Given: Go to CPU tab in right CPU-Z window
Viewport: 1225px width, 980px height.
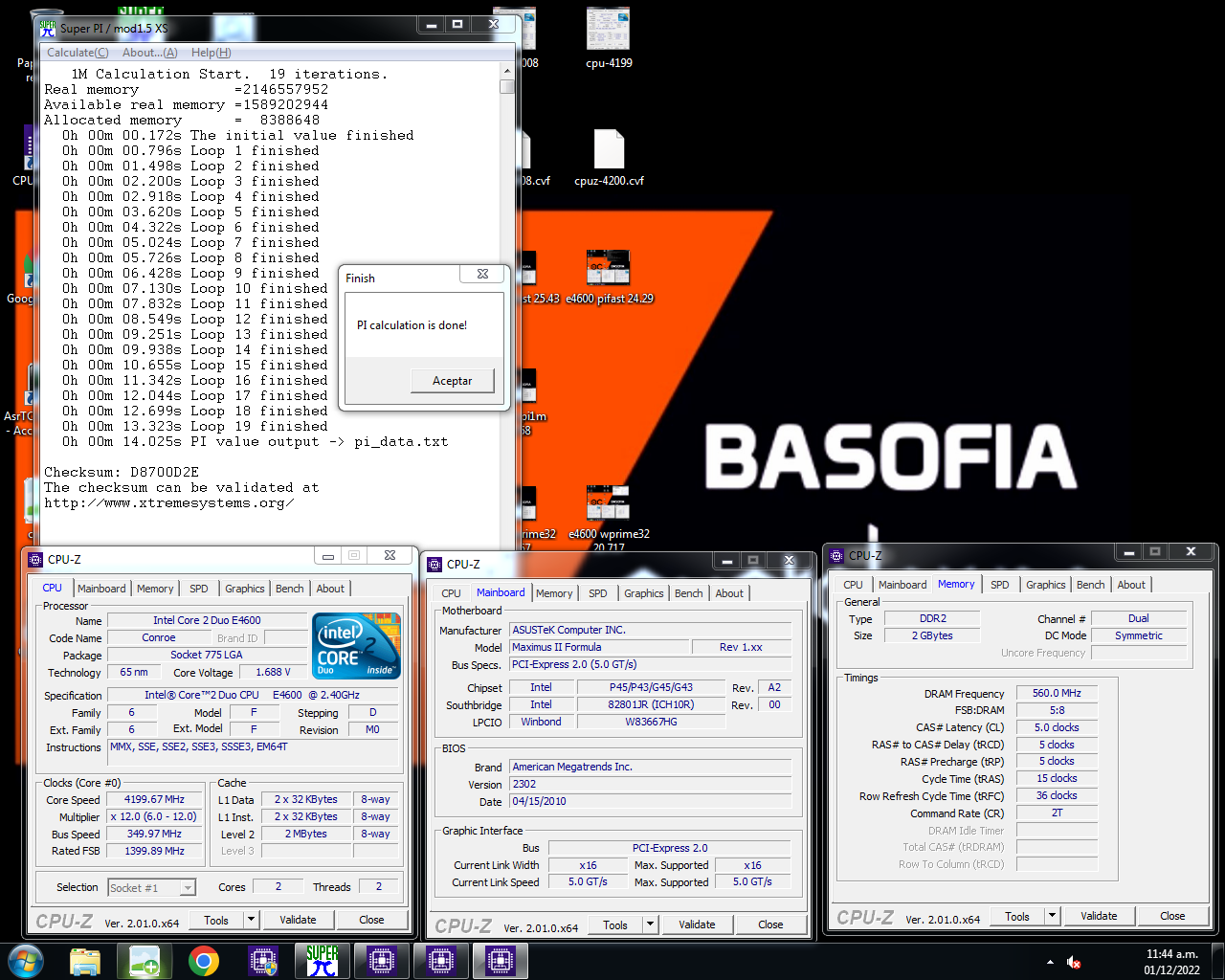Looking at the screenshot, I should click(x=854, y=585).
